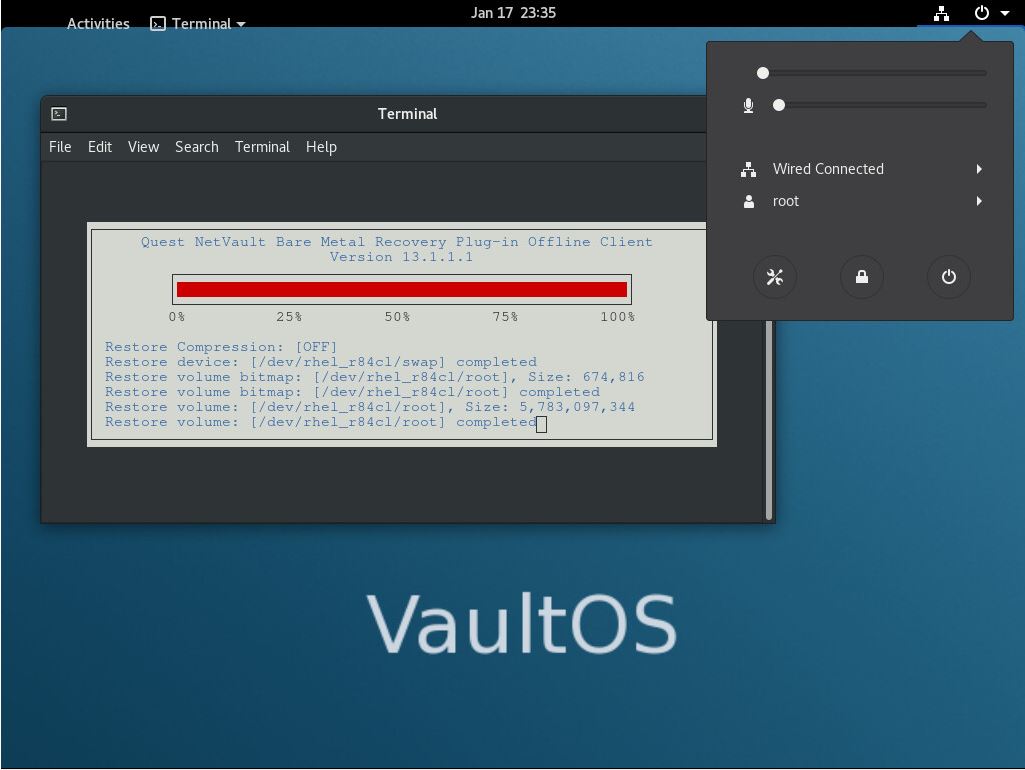Click the 'Version 13.1.1.1' text
Screen dimensions: 1025x770
[401, 257]
